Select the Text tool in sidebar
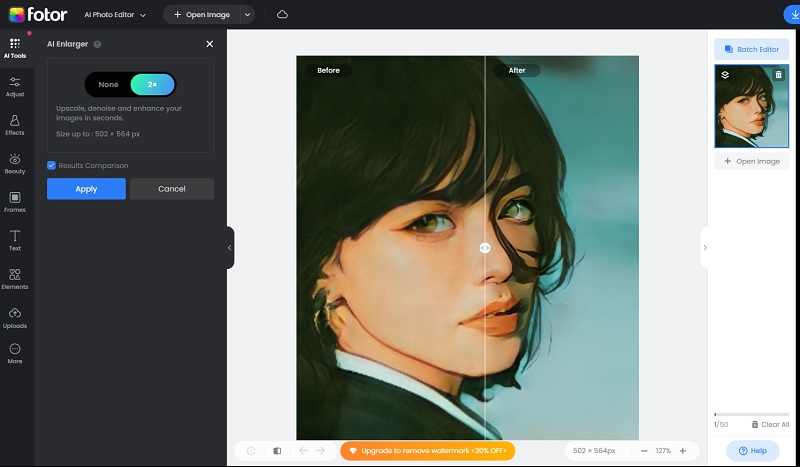 15,241
